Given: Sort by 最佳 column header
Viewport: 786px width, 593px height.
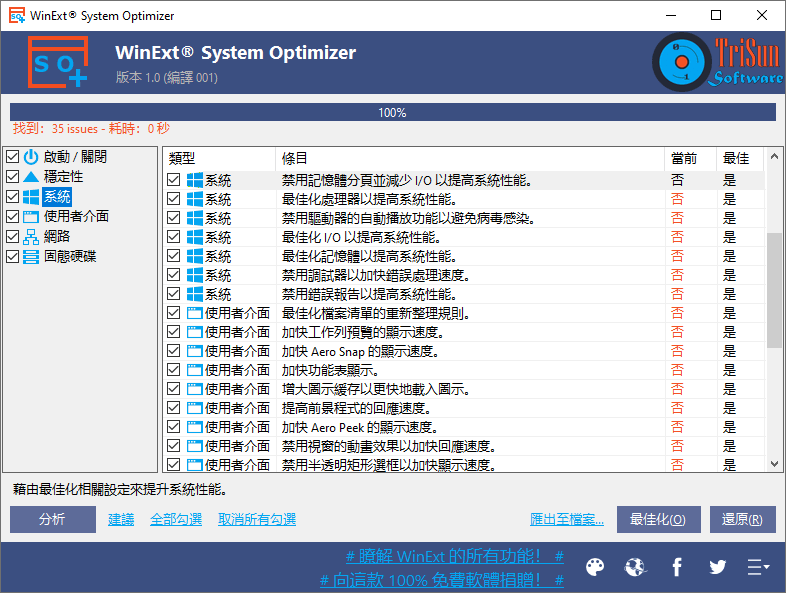Looking at the screenshot, I should 740,159.
